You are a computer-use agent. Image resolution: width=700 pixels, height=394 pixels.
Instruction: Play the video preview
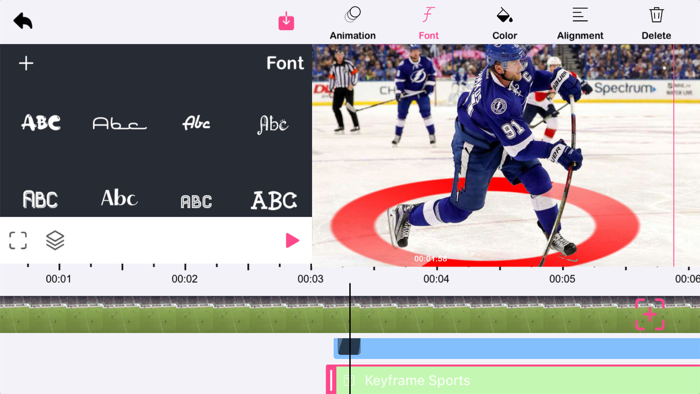point(292,241)
